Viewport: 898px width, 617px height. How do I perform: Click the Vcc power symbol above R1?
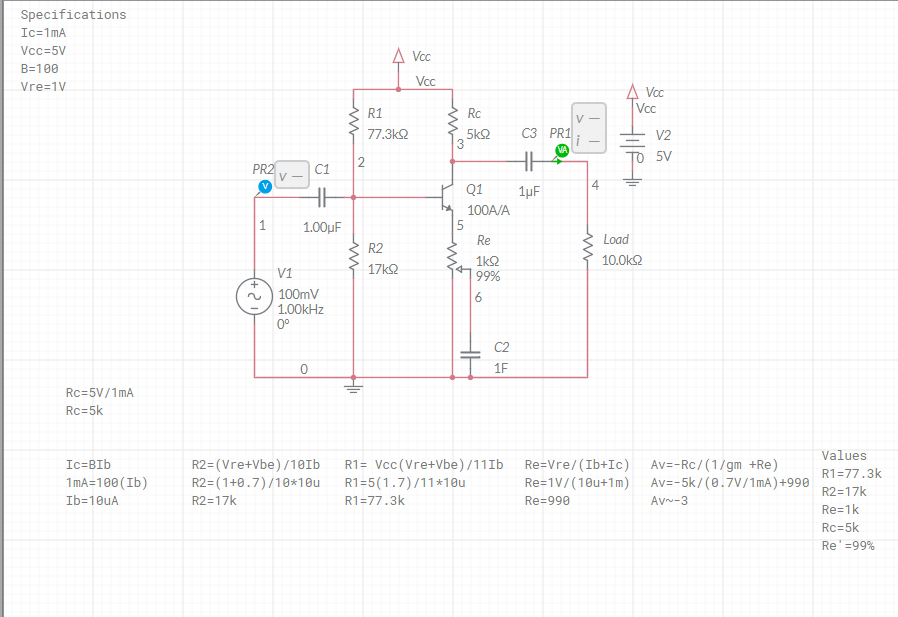coord(397,57)
